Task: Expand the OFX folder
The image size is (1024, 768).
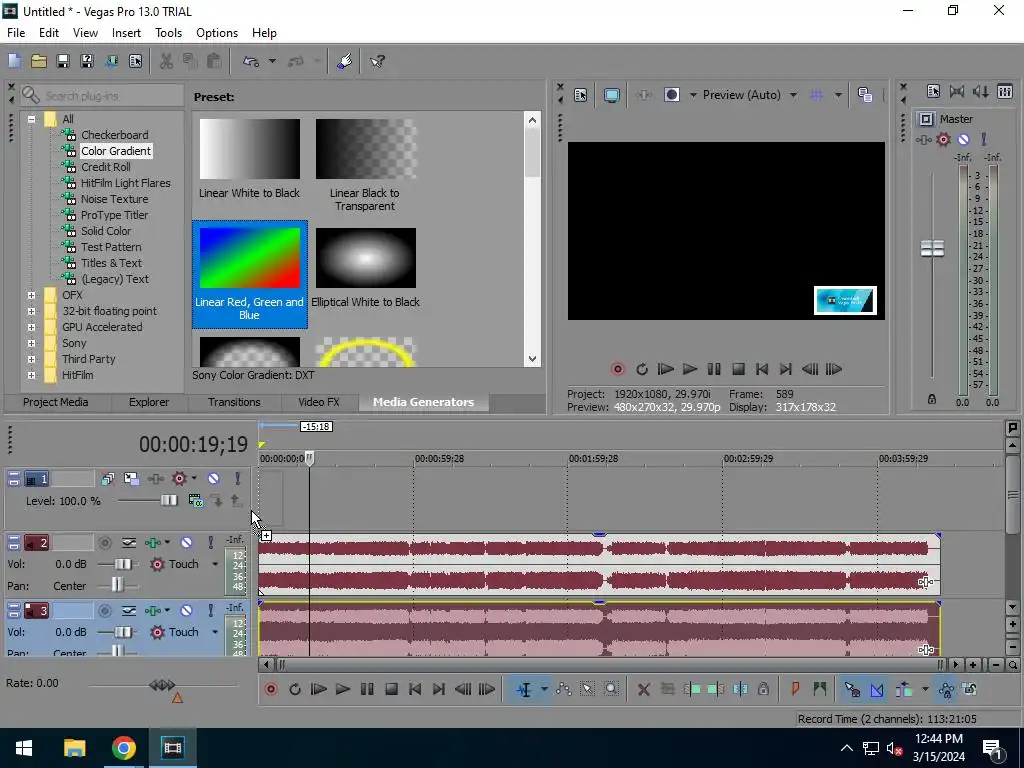Action: click(31, 295)
